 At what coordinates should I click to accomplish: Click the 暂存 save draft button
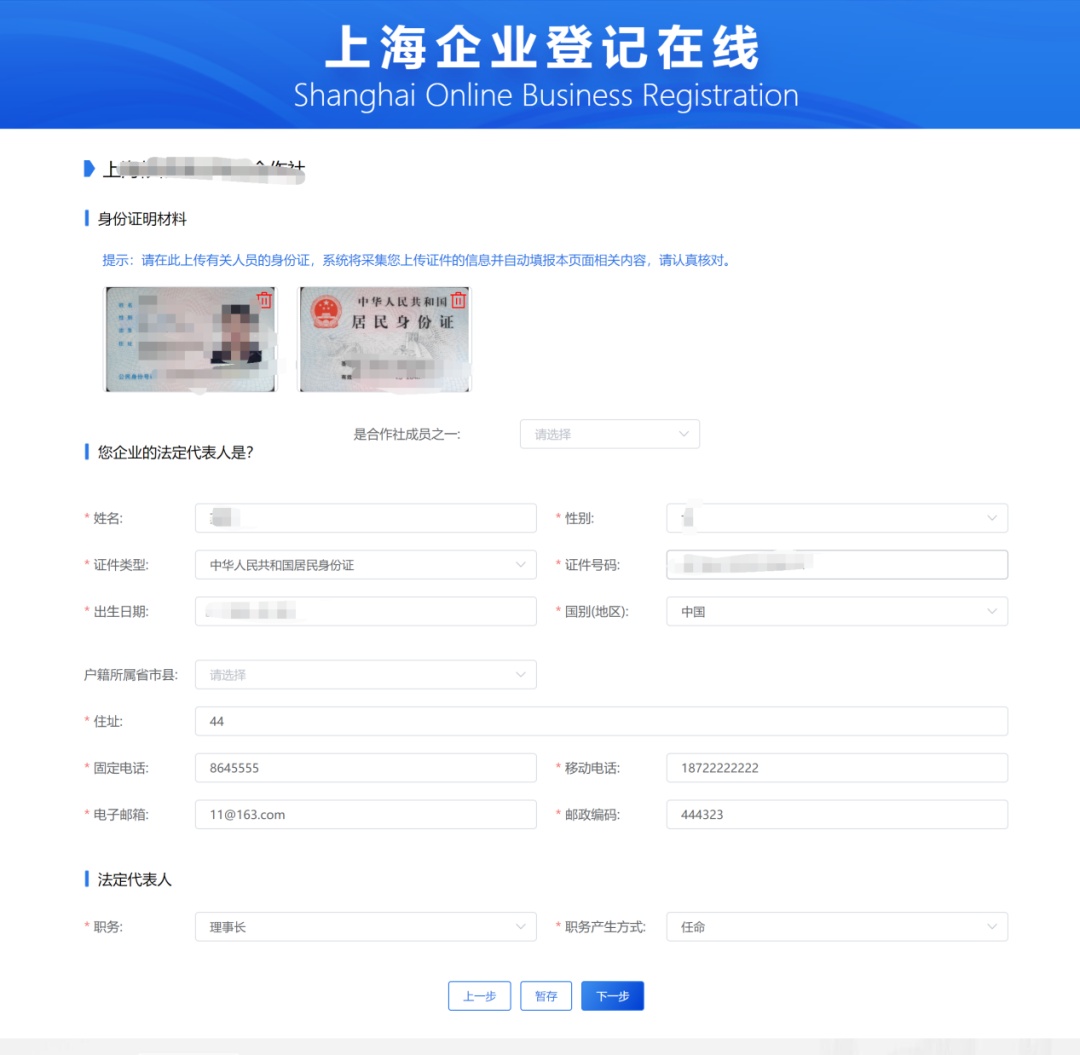(546, 995)
